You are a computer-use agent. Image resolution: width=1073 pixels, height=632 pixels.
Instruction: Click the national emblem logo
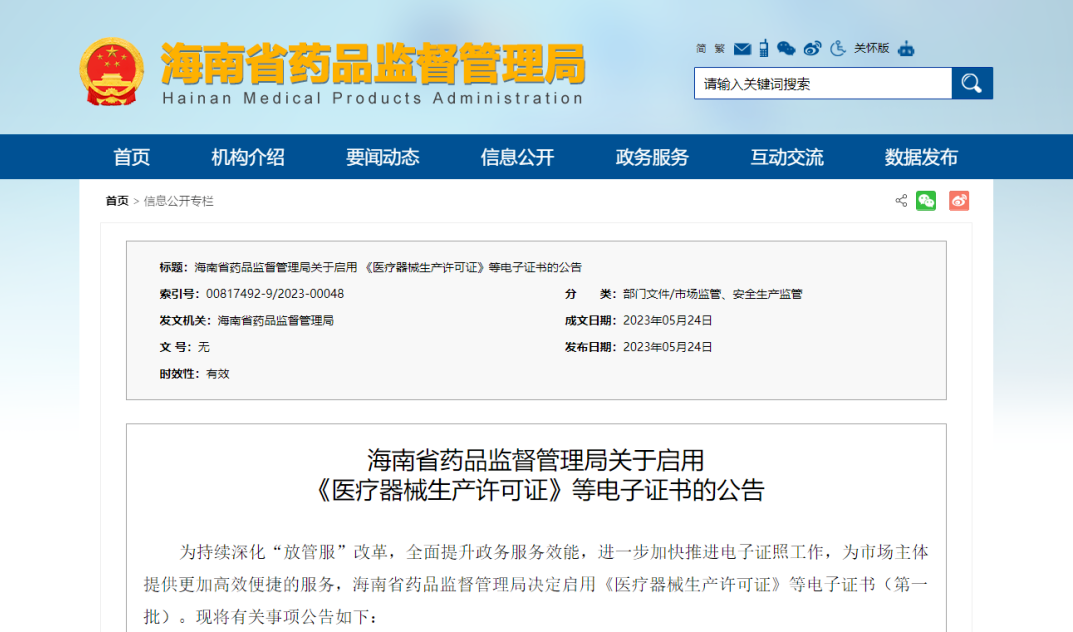point(112,71)
